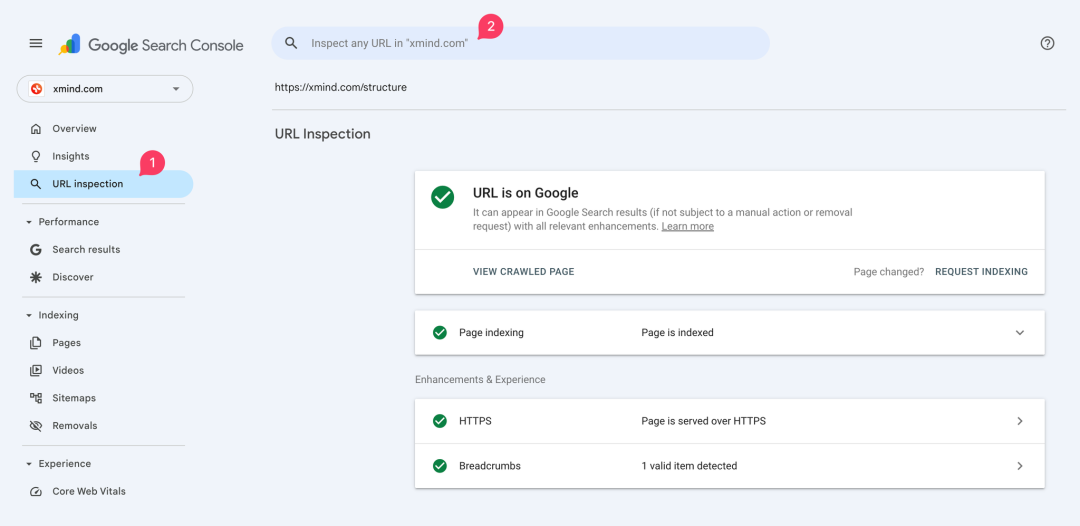Viewport: 1080px width, 526px height.
Task: Click the 'Page is indexed' status text
Action: tap(677, 333)
